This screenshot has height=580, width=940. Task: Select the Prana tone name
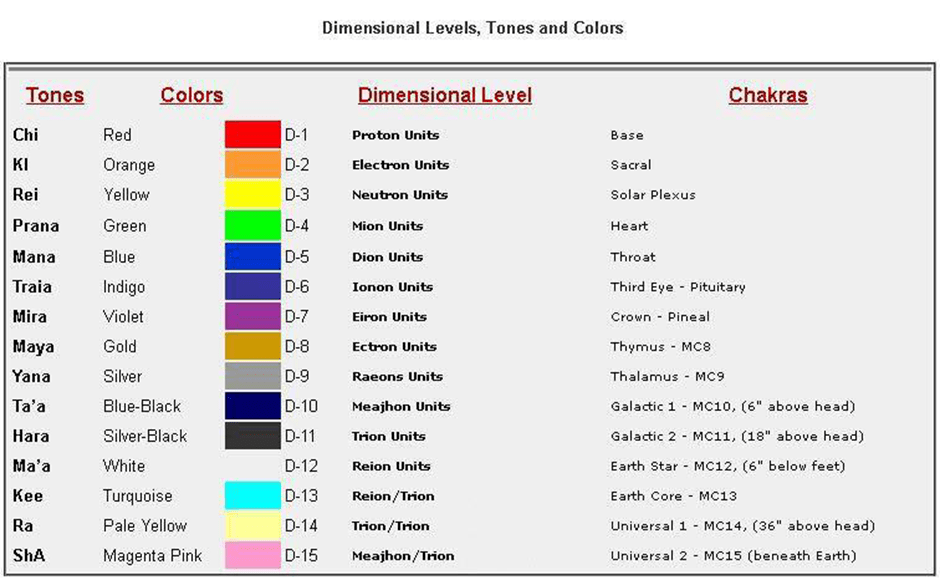point(36,226)
